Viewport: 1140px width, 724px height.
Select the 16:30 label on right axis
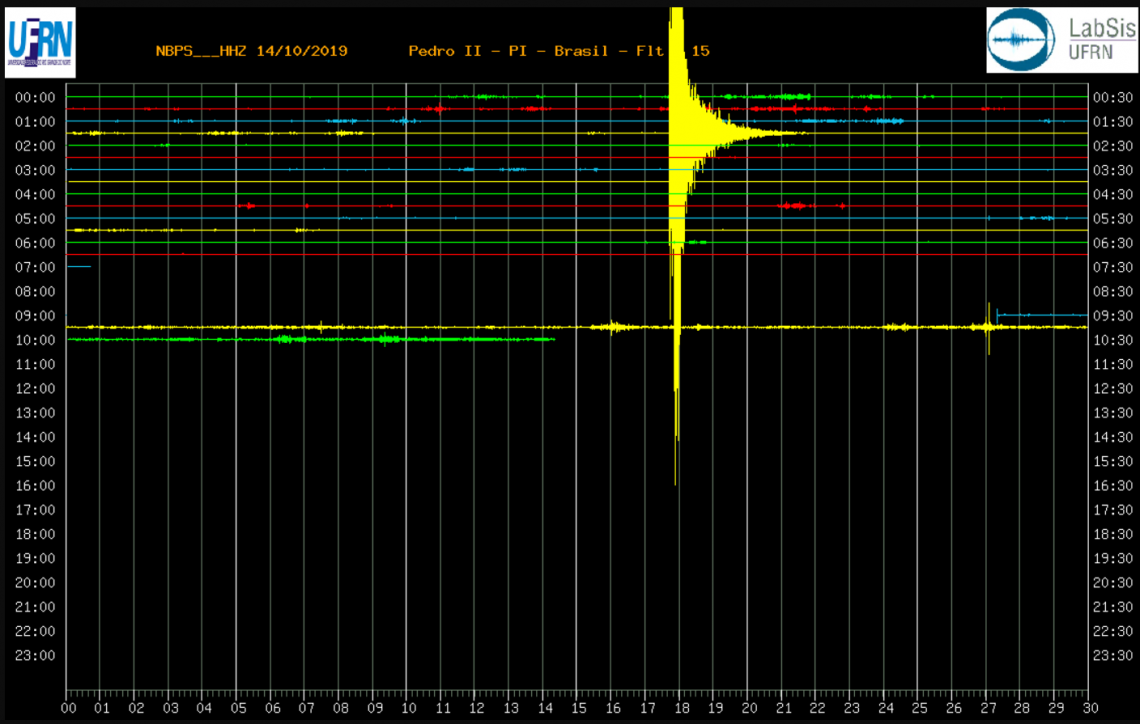pos(1112,486)
